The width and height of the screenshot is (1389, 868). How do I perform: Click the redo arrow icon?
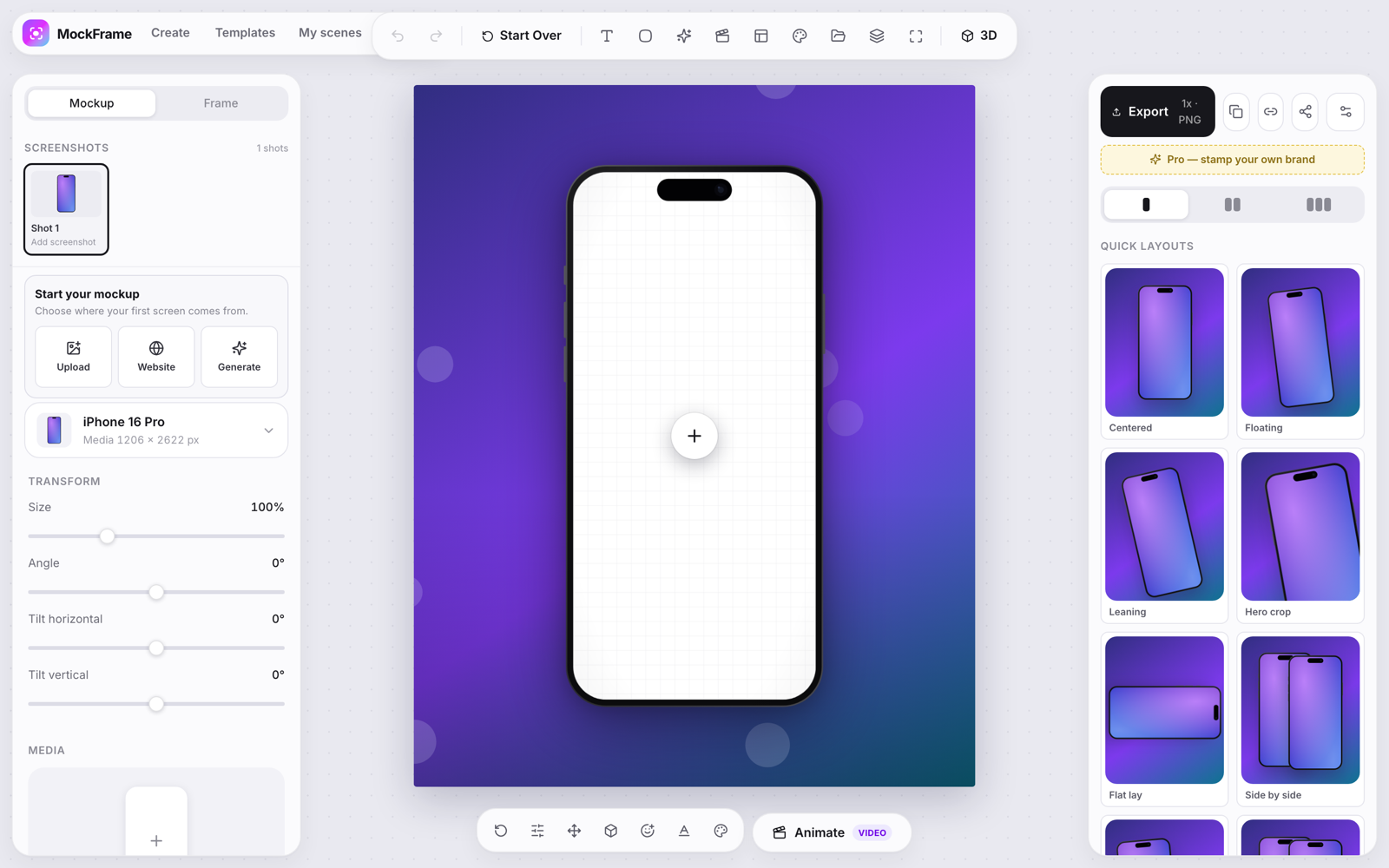(436, 36)
